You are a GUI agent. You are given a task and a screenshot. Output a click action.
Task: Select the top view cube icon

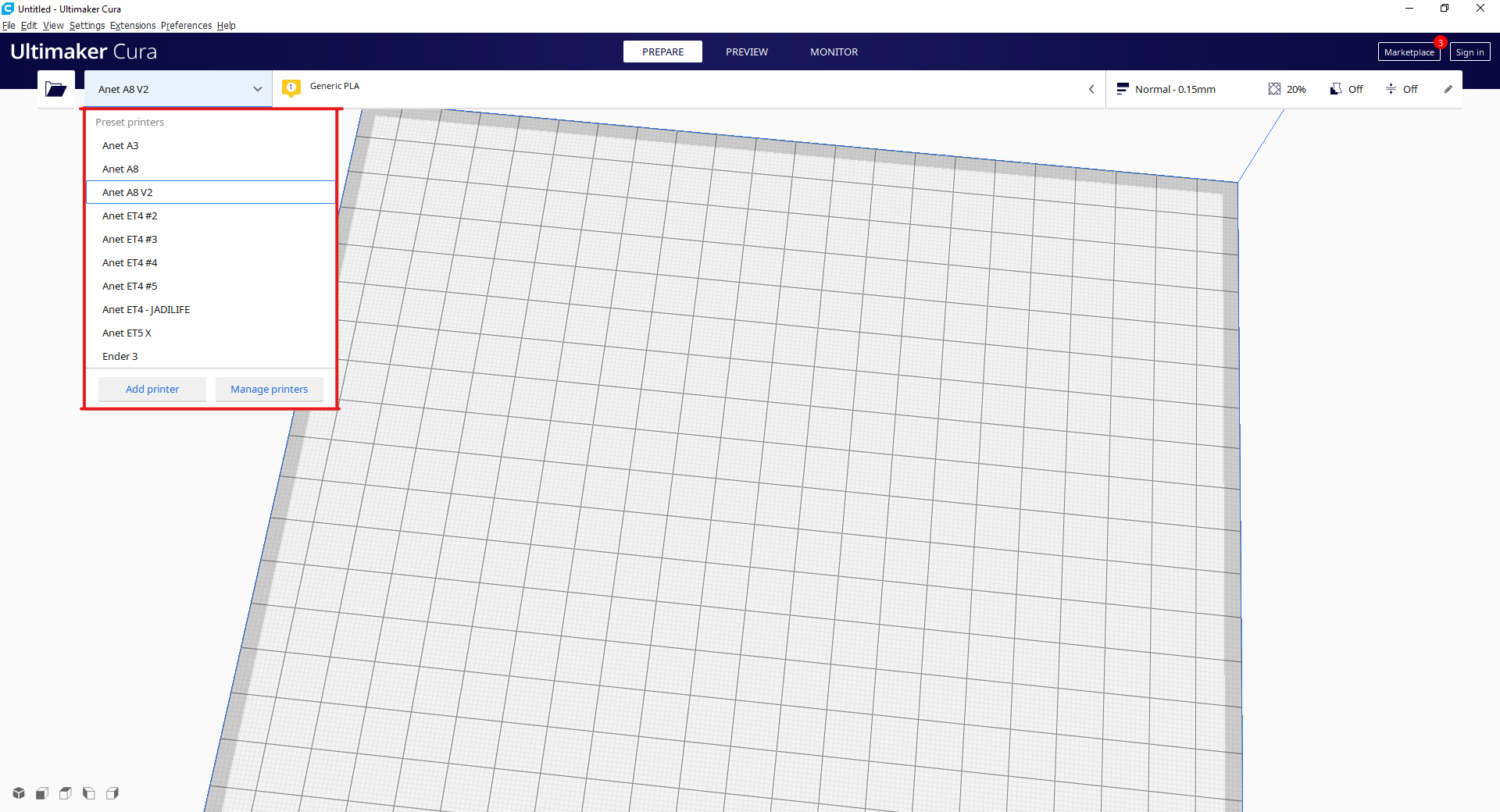tap(66, 793)
